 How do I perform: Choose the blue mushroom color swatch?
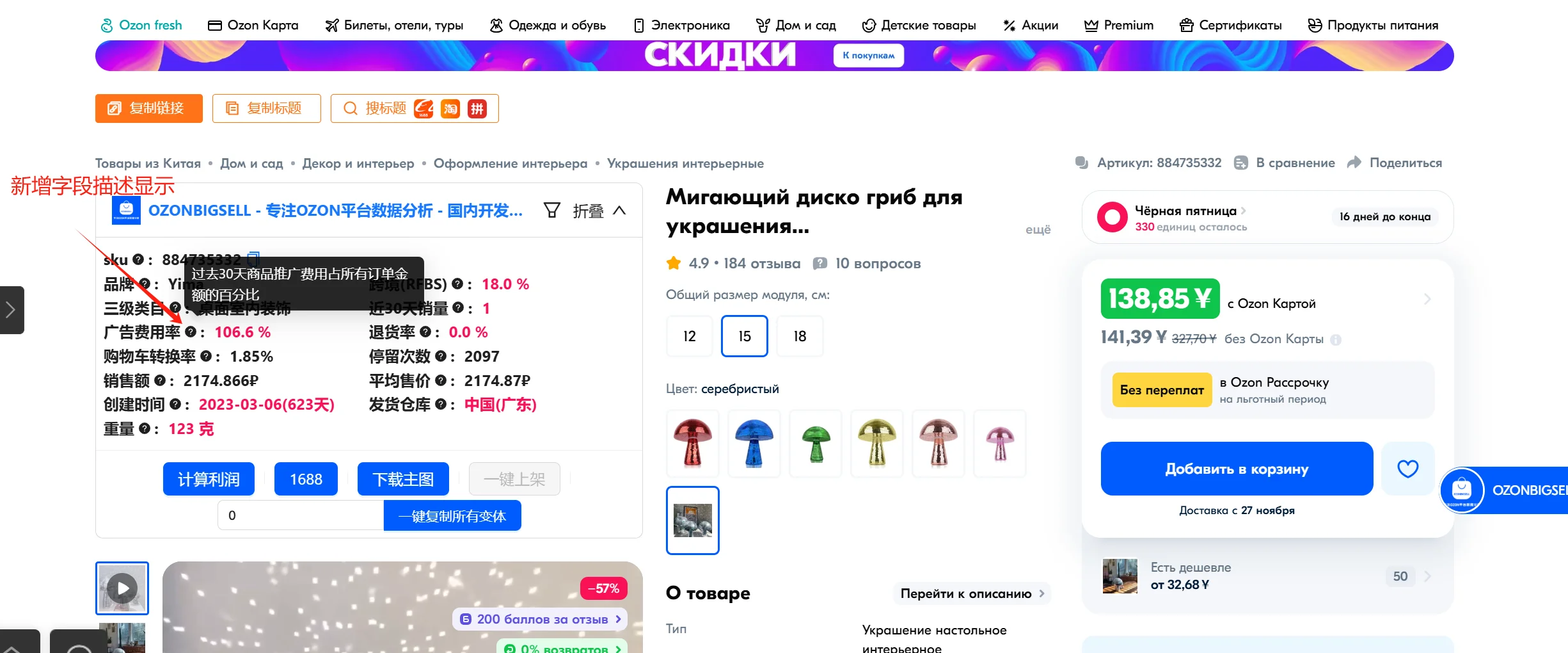(x=754, y=443)
